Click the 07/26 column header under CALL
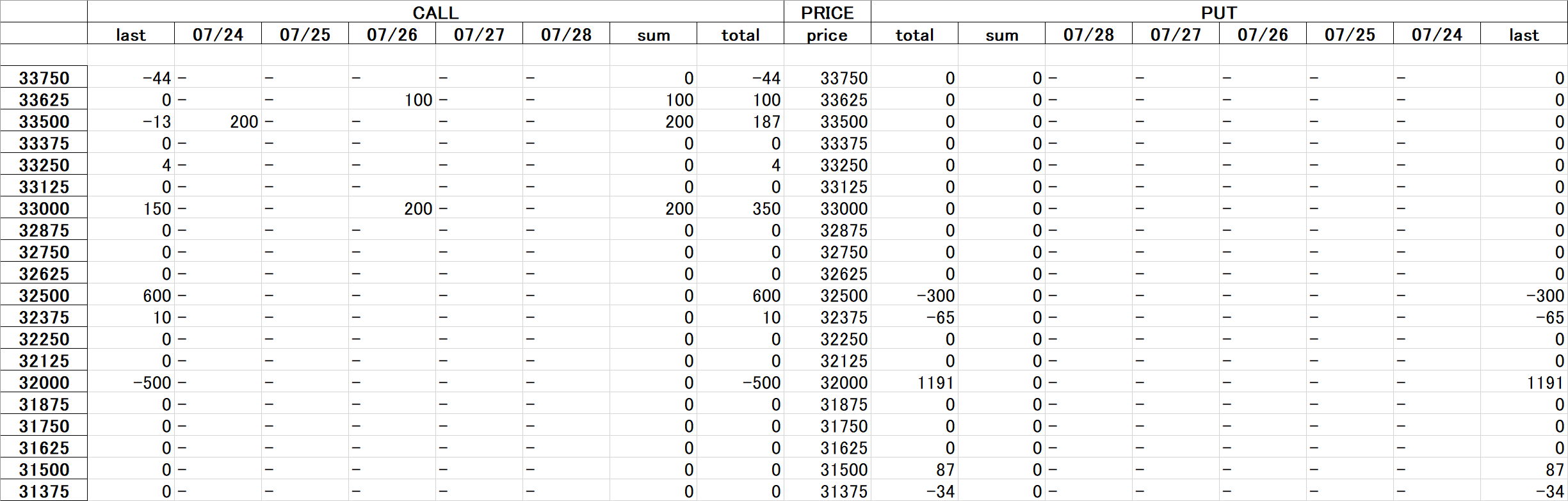This screenshot has width=1568, height=501. tap(392, 35)
